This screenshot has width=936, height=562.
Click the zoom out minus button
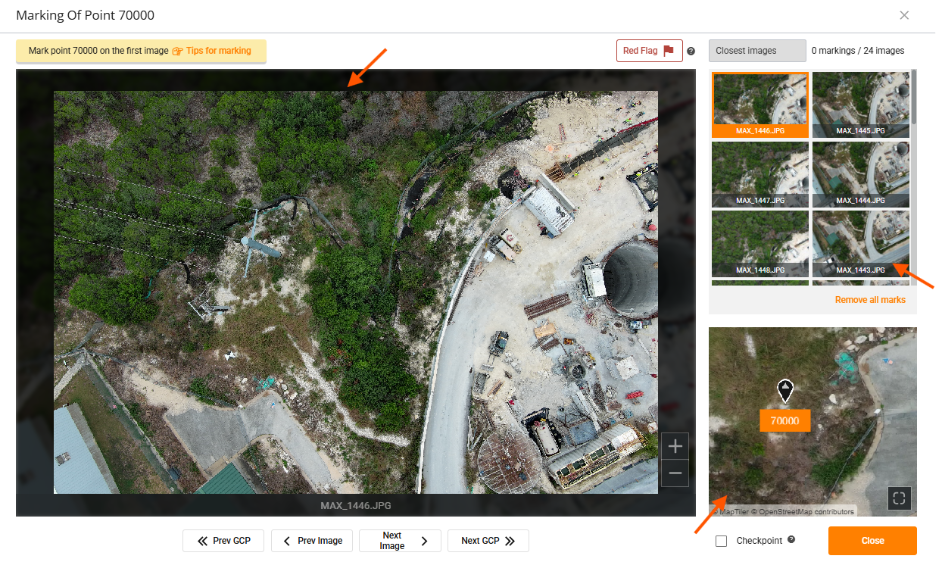click(x=675, y=473)
